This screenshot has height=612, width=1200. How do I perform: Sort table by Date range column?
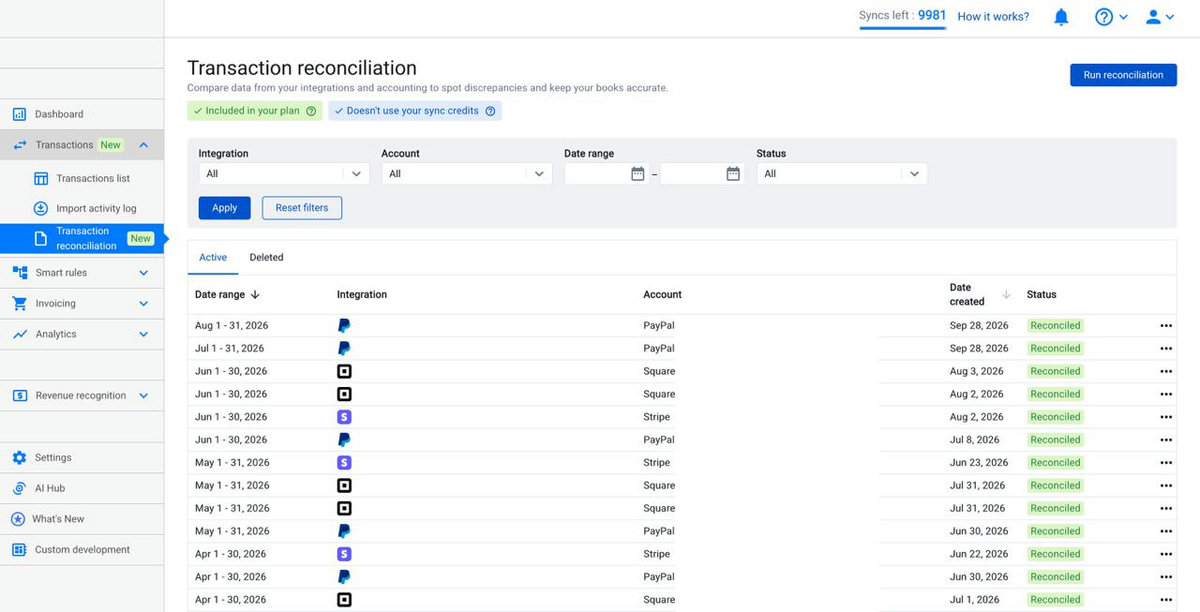tap(227, 295)
